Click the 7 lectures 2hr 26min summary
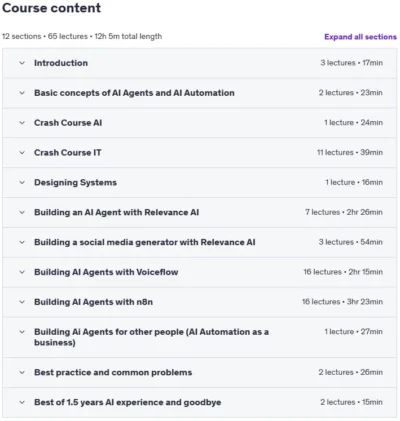The image size is (400, 421). click(x=344, y=212)
